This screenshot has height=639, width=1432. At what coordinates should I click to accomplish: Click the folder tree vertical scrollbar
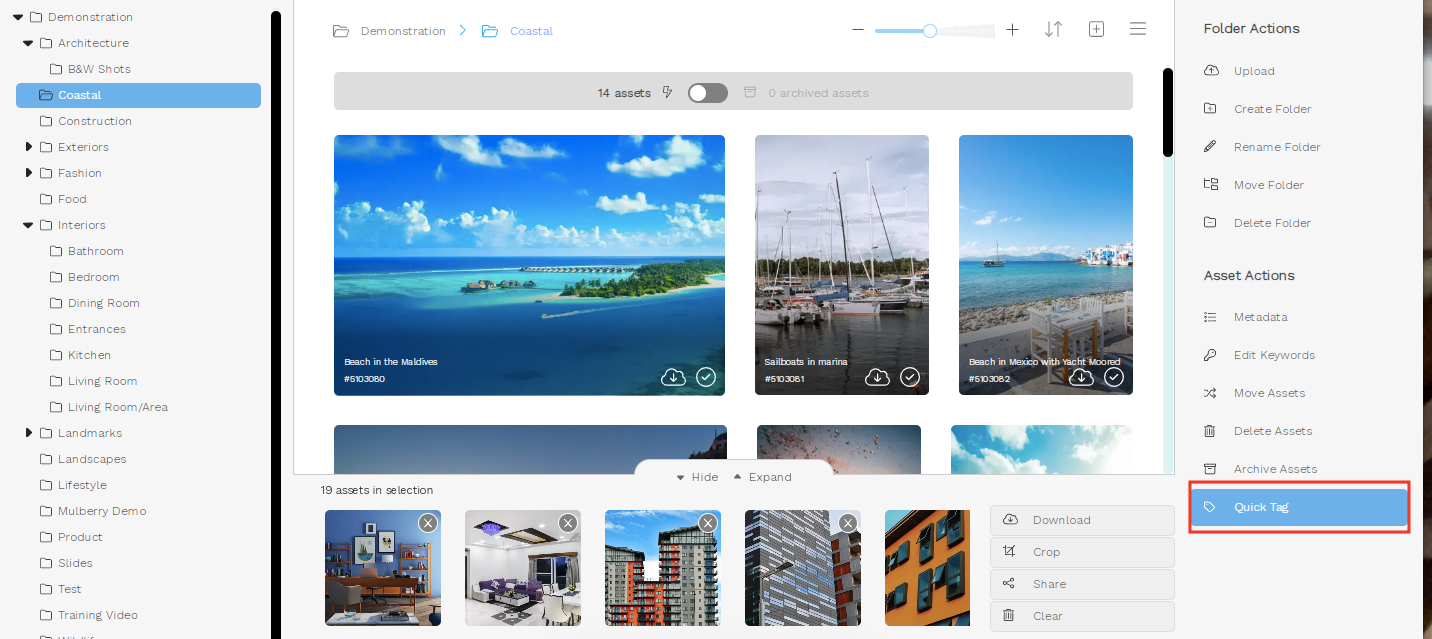click(x=275, y=324)
